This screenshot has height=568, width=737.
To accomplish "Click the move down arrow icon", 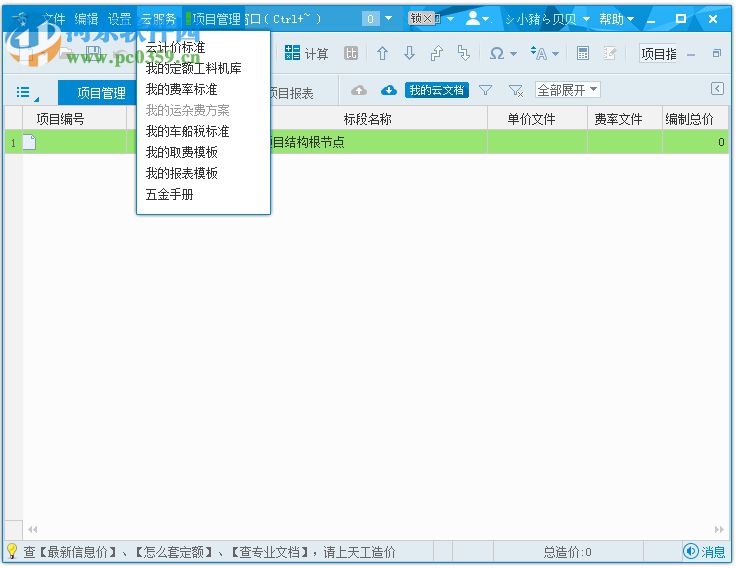I will [x=409, y=54].
